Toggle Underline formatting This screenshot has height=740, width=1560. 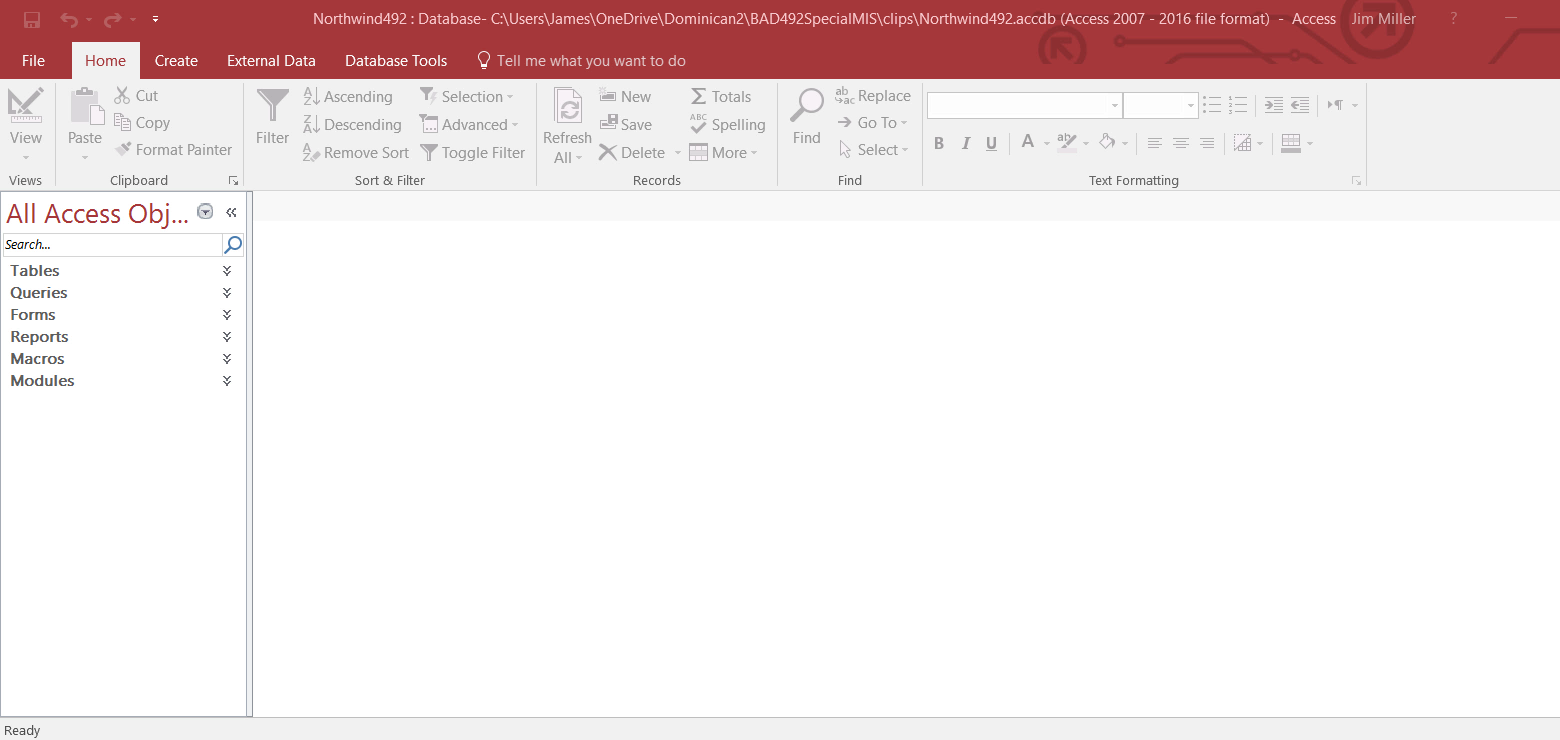[991, 144]
